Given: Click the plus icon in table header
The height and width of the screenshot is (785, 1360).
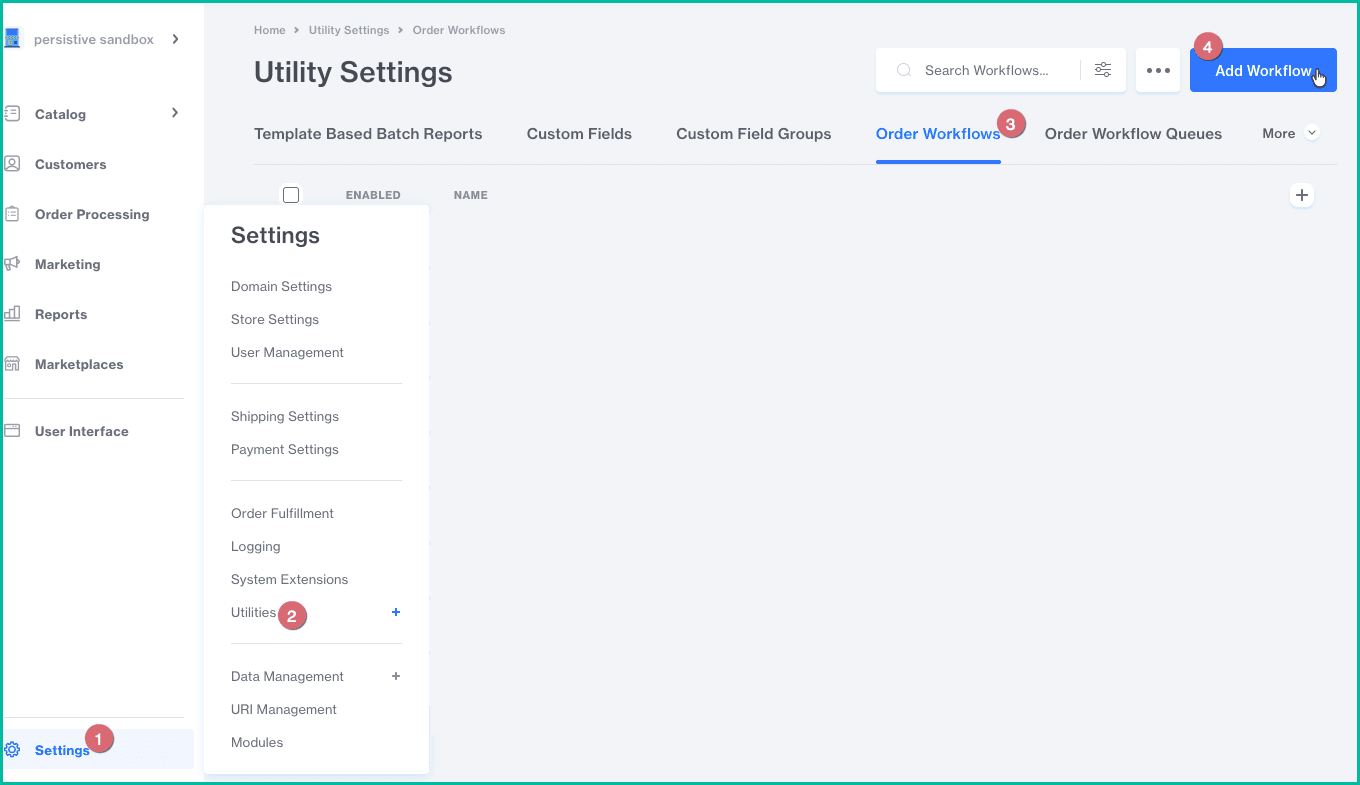Looking at the screenshot, I should tap(1302, 195).
